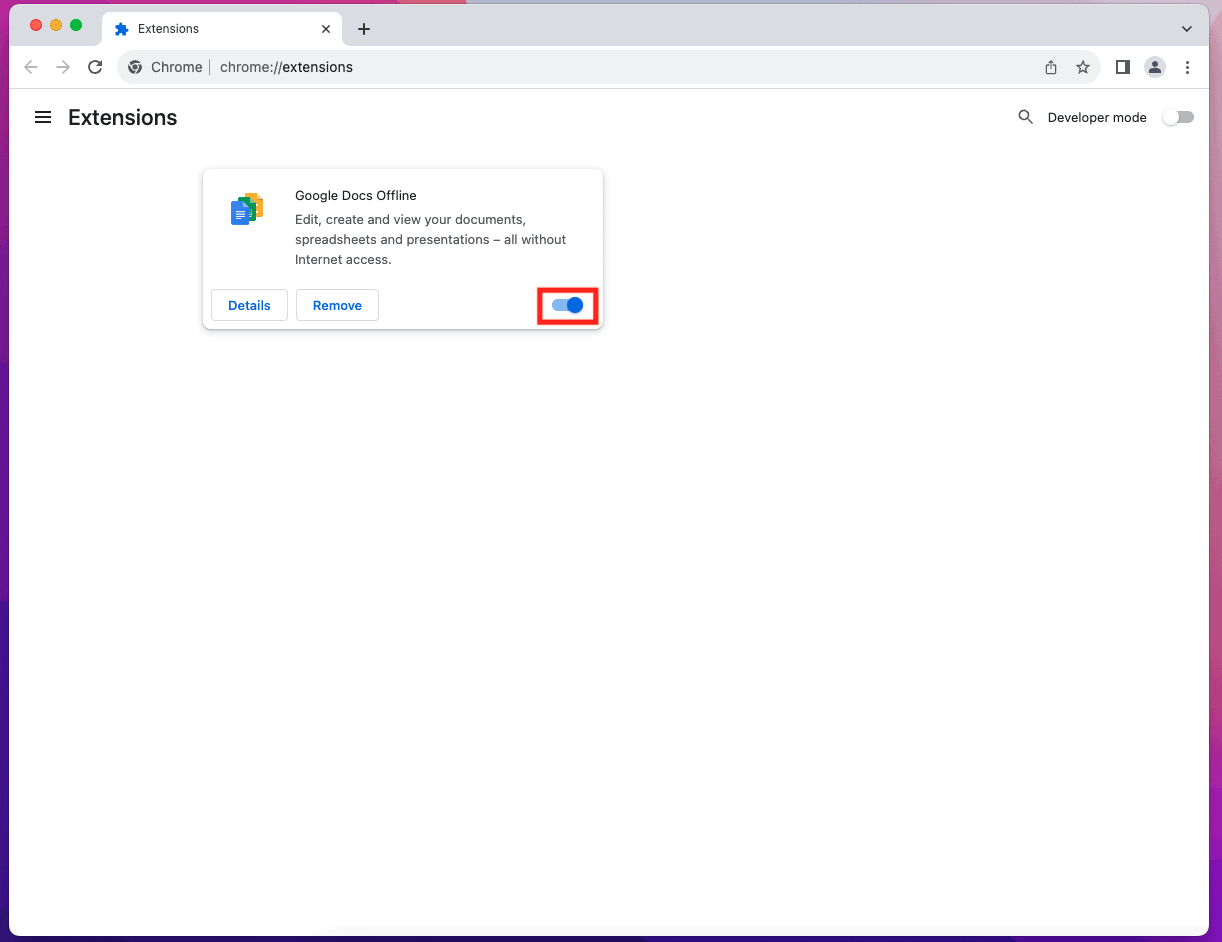
Task: Toggle the browser side panel icon
Action: [1123, 67]
